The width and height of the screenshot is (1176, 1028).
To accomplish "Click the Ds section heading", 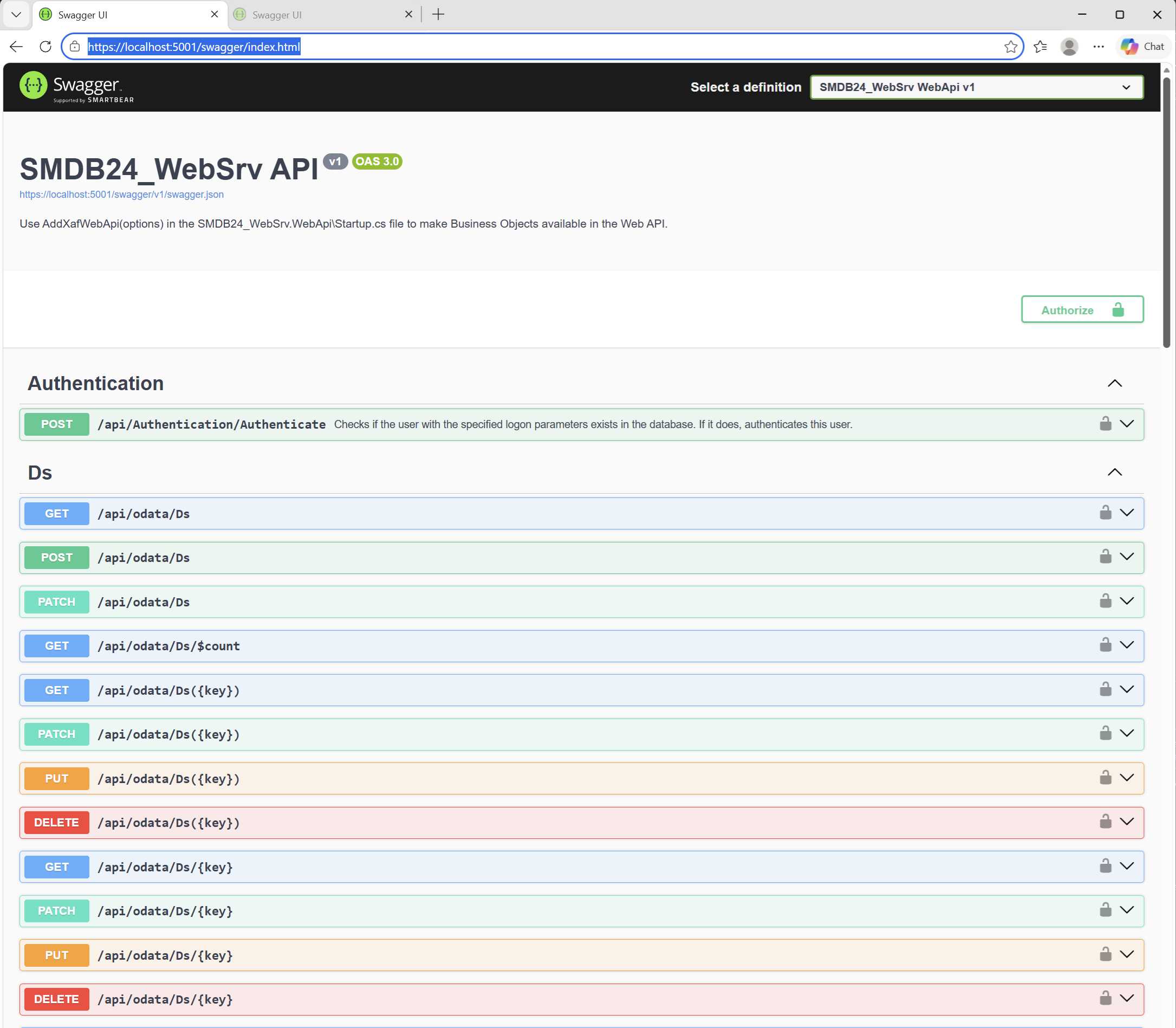I will coord(40,472).
